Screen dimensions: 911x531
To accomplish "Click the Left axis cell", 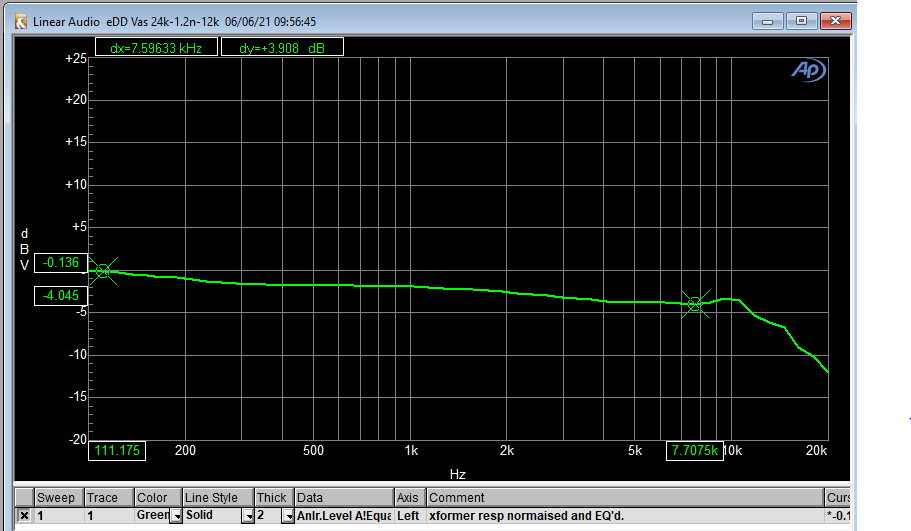I will click(410, 515).
